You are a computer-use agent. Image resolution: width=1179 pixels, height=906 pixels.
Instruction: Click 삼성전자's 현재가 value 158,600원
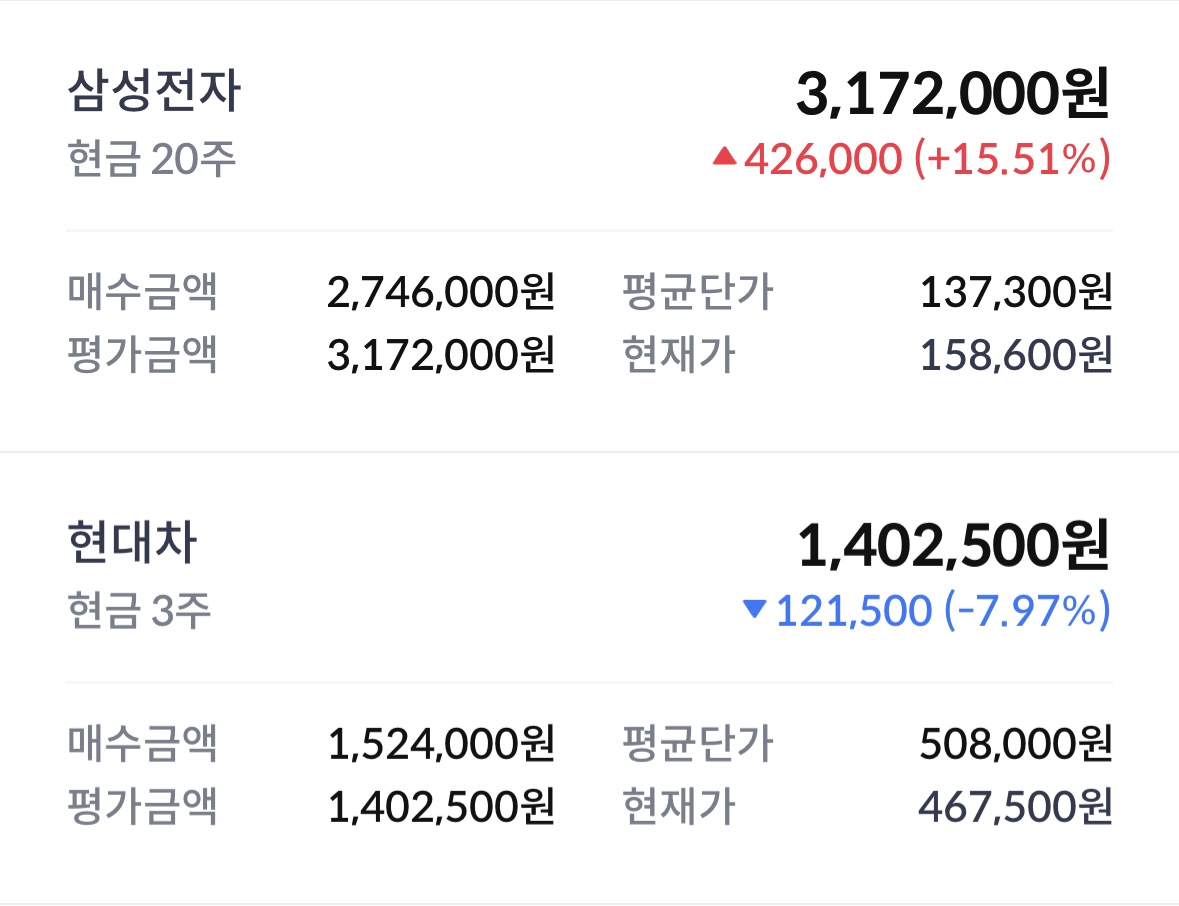[x=1016, y=354]
